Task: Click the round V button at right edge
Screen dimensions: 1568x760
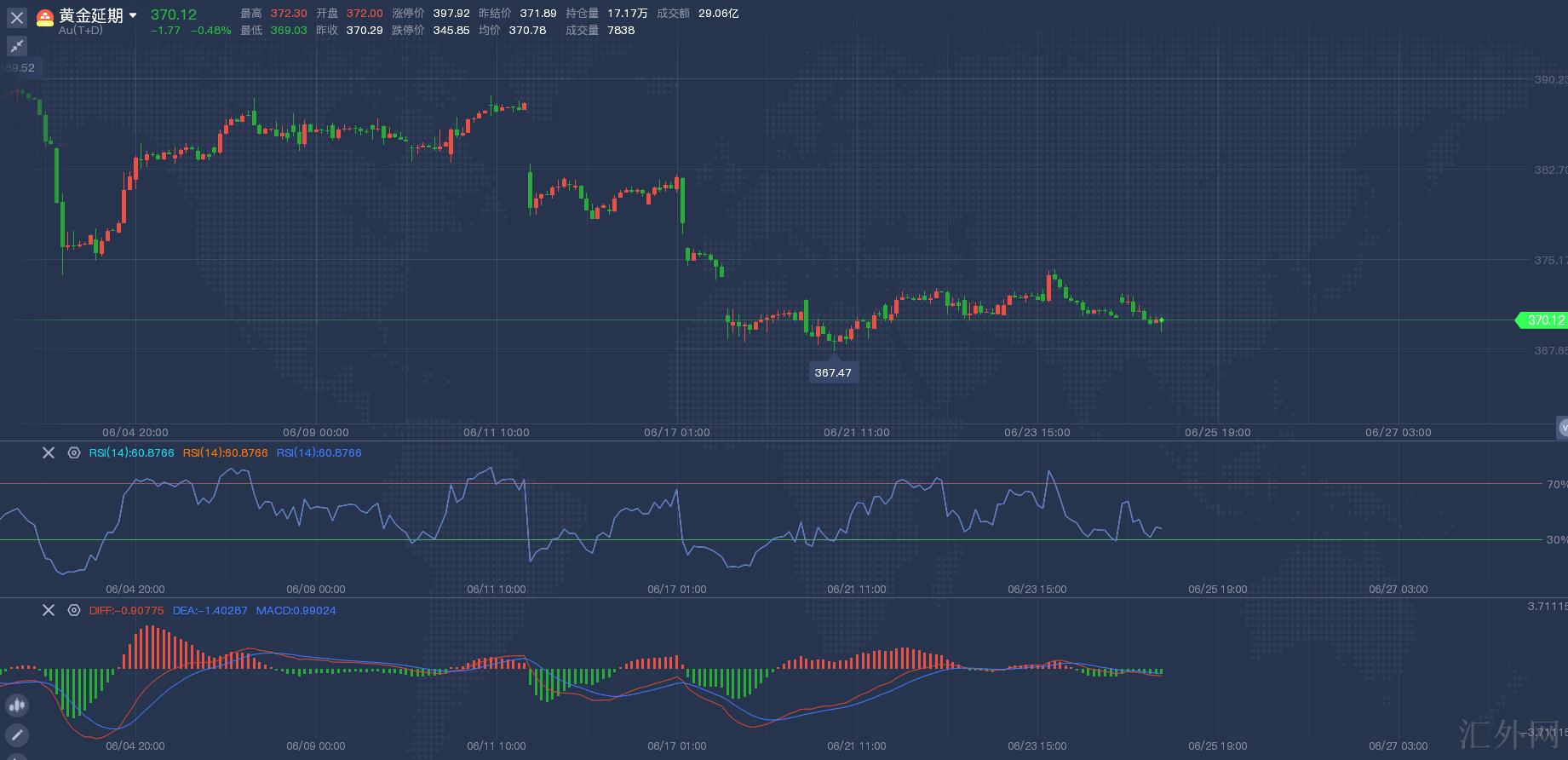Action: coord(1562,428)
